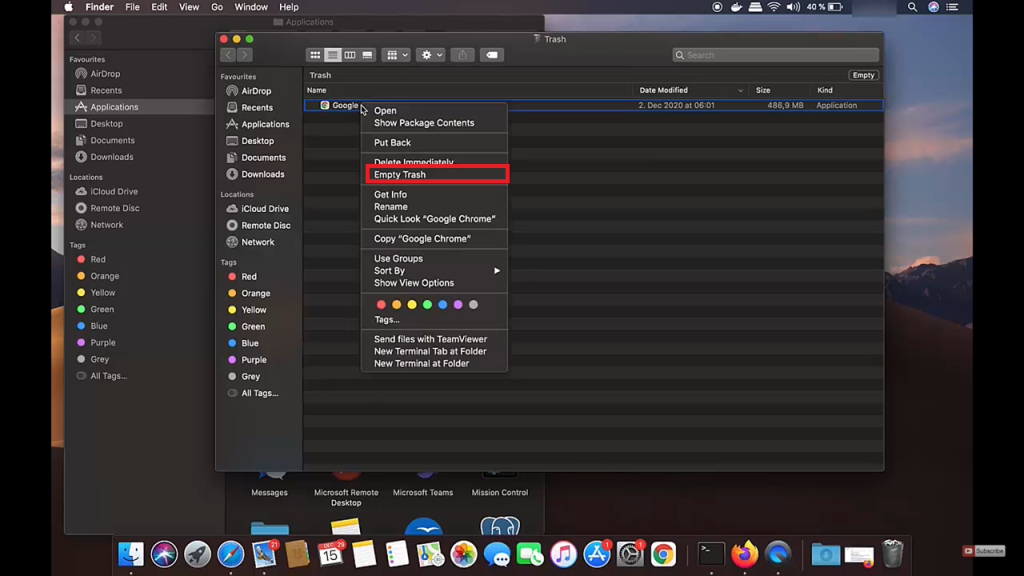This screenshot has width=1024, height=576.
Task: Open the gear action menu in Trash toolbar
Action: coord(432,55)
